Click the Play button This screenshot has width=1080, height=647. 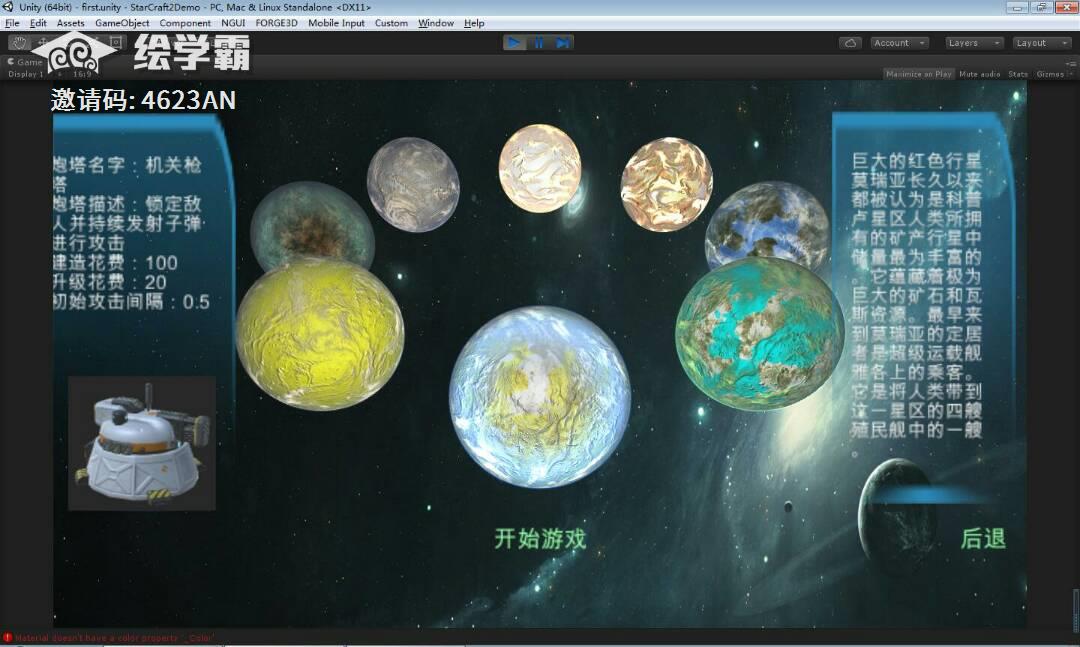[x=514, y=43]
